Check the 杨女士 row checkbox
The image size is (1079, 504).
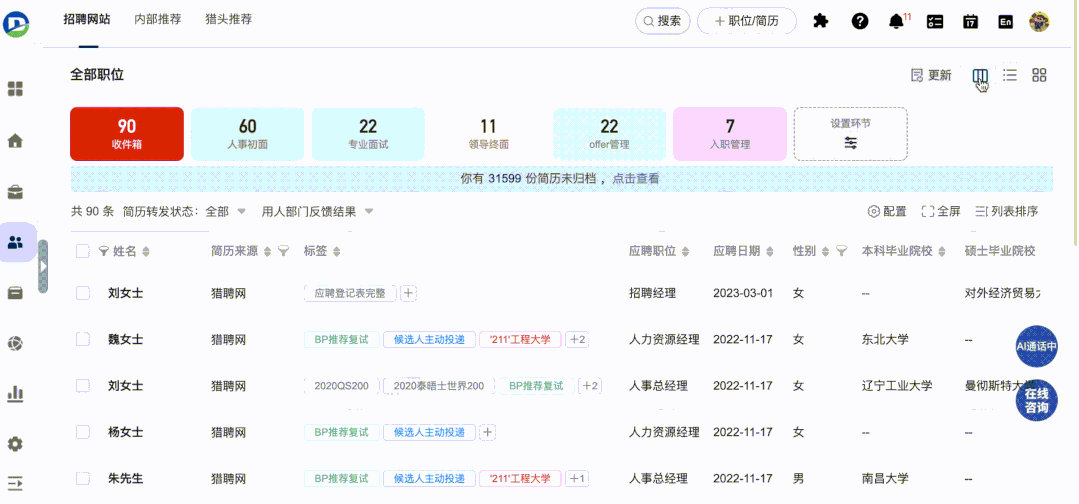tap(83, 432)
